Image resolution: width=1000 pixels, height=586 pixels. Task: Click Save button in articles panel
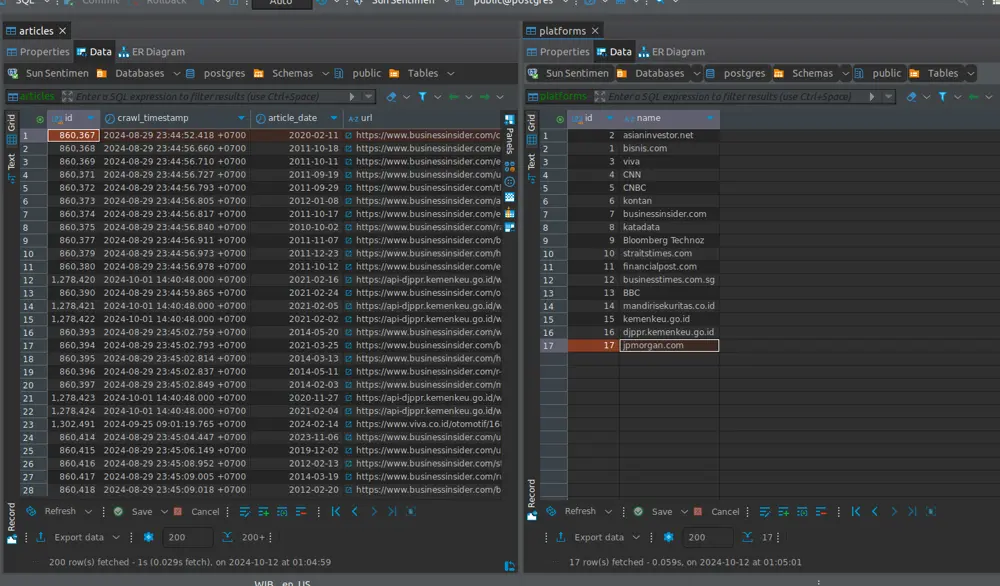tap(134, 511)
